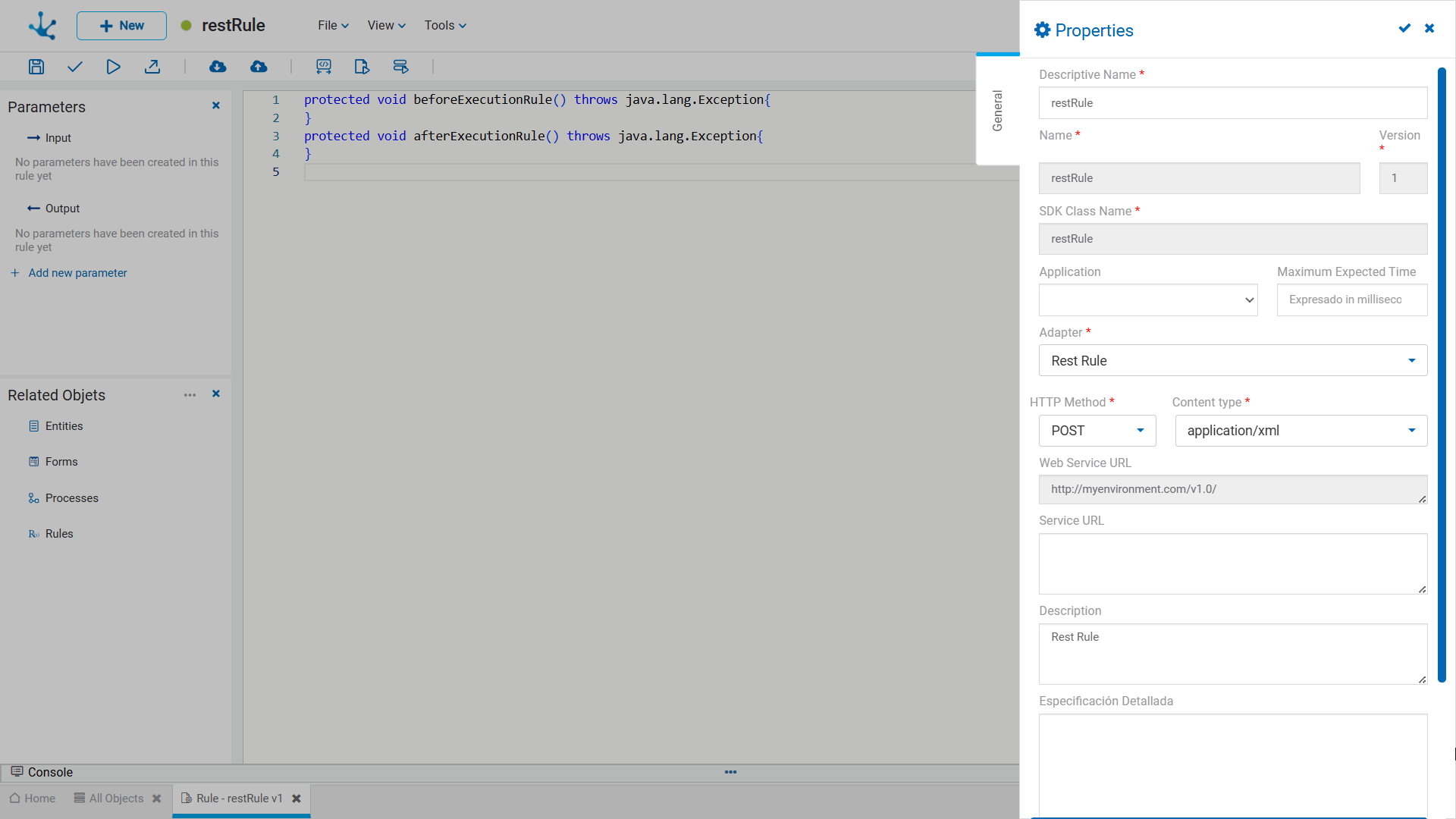Viewport: 1456px width, 819px height.
Task: Select Forms in Related Objets
Action: pyautogui.click(x=53, y=462)
